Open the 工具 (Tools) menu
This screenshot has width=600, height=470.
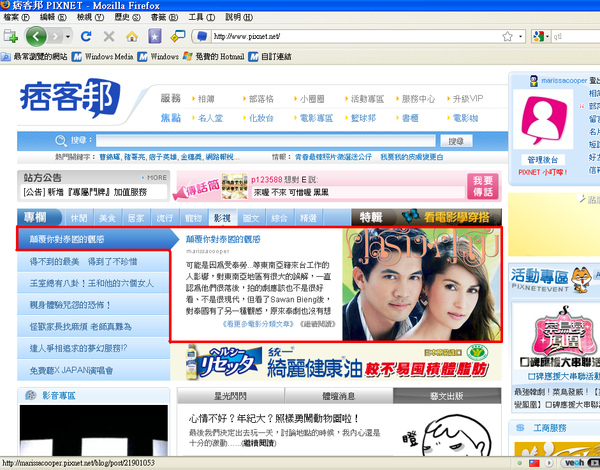(202, 17)
